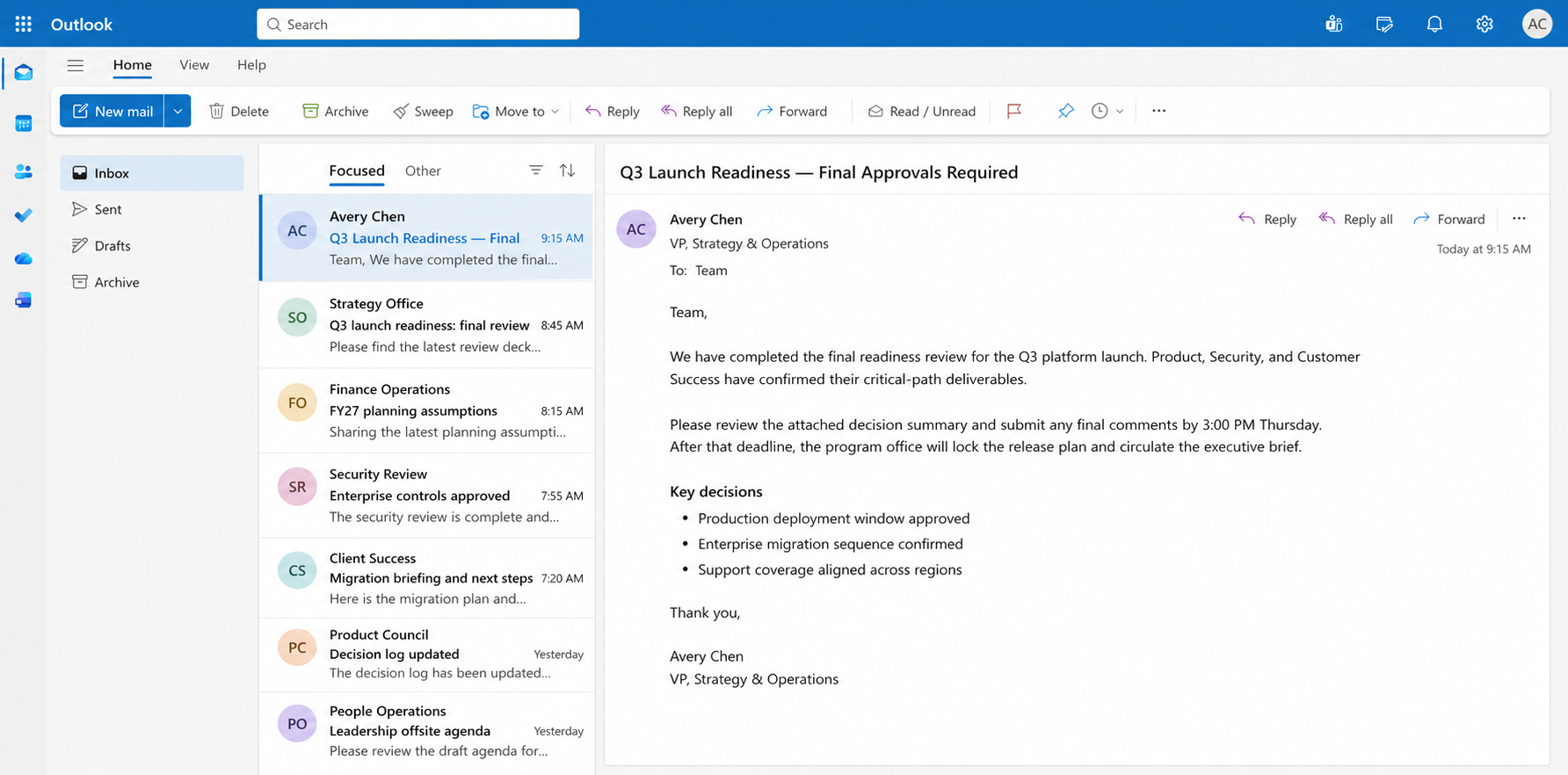Open the app launcher waffle icon

[x=24, y=25]
